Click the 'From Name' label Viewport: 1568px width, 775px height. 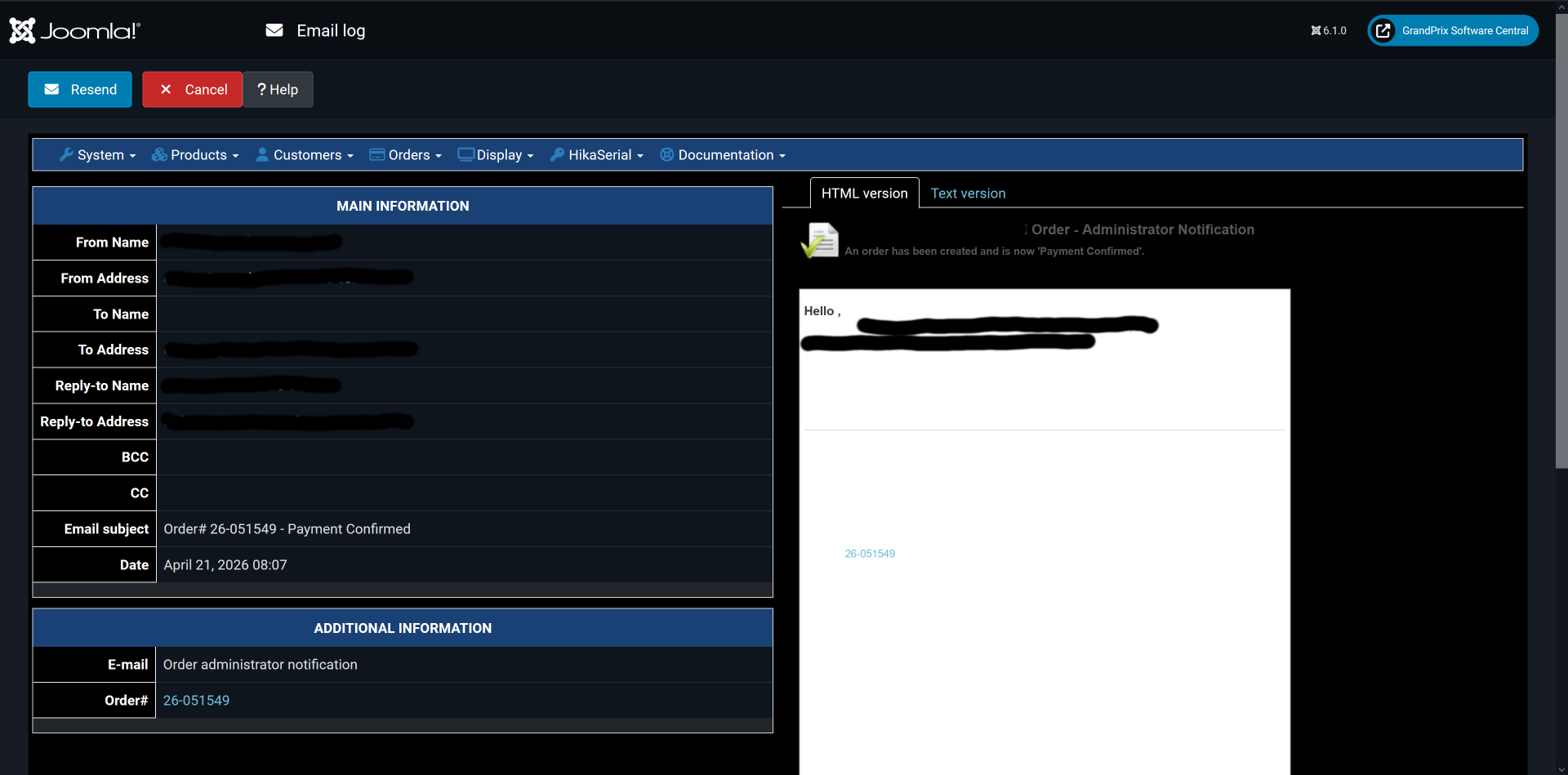pyautogui.click(x=113, y=243)
